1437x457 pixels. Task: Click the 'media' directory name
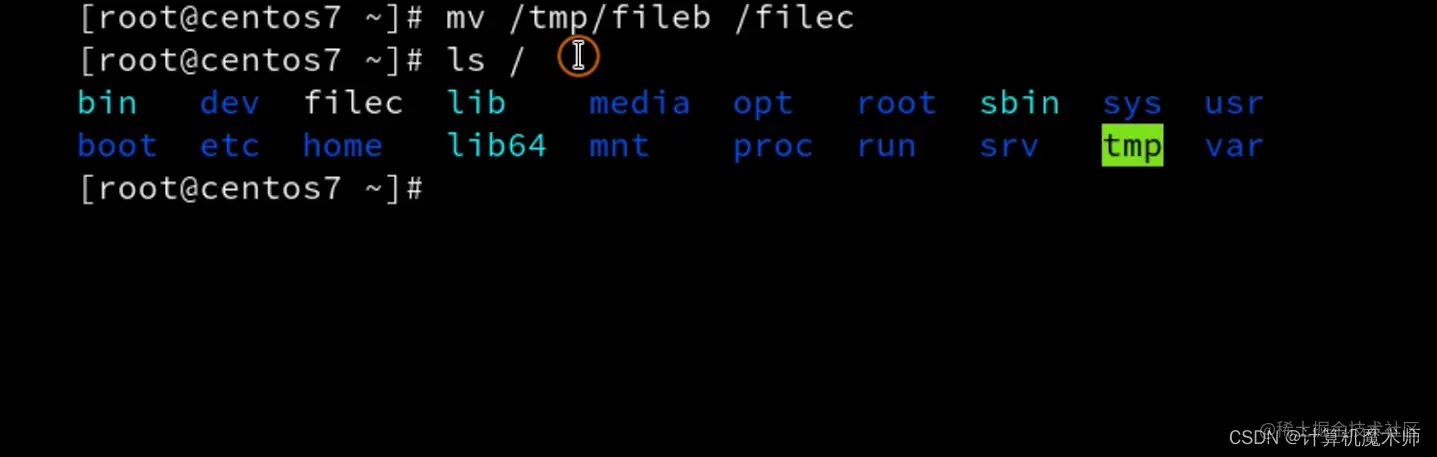point(640,103)
